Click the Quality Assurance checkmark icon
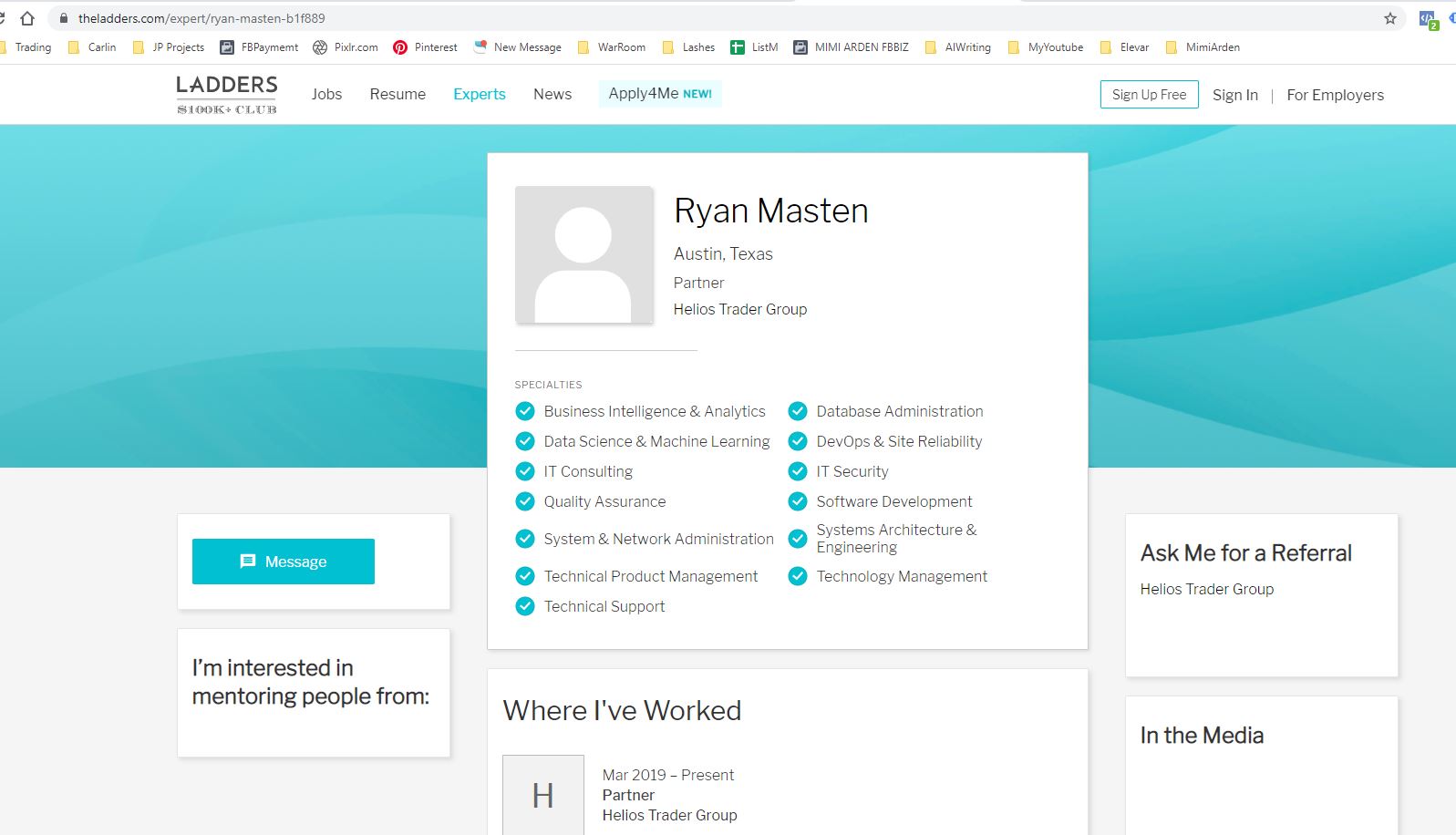 [525, 501]
